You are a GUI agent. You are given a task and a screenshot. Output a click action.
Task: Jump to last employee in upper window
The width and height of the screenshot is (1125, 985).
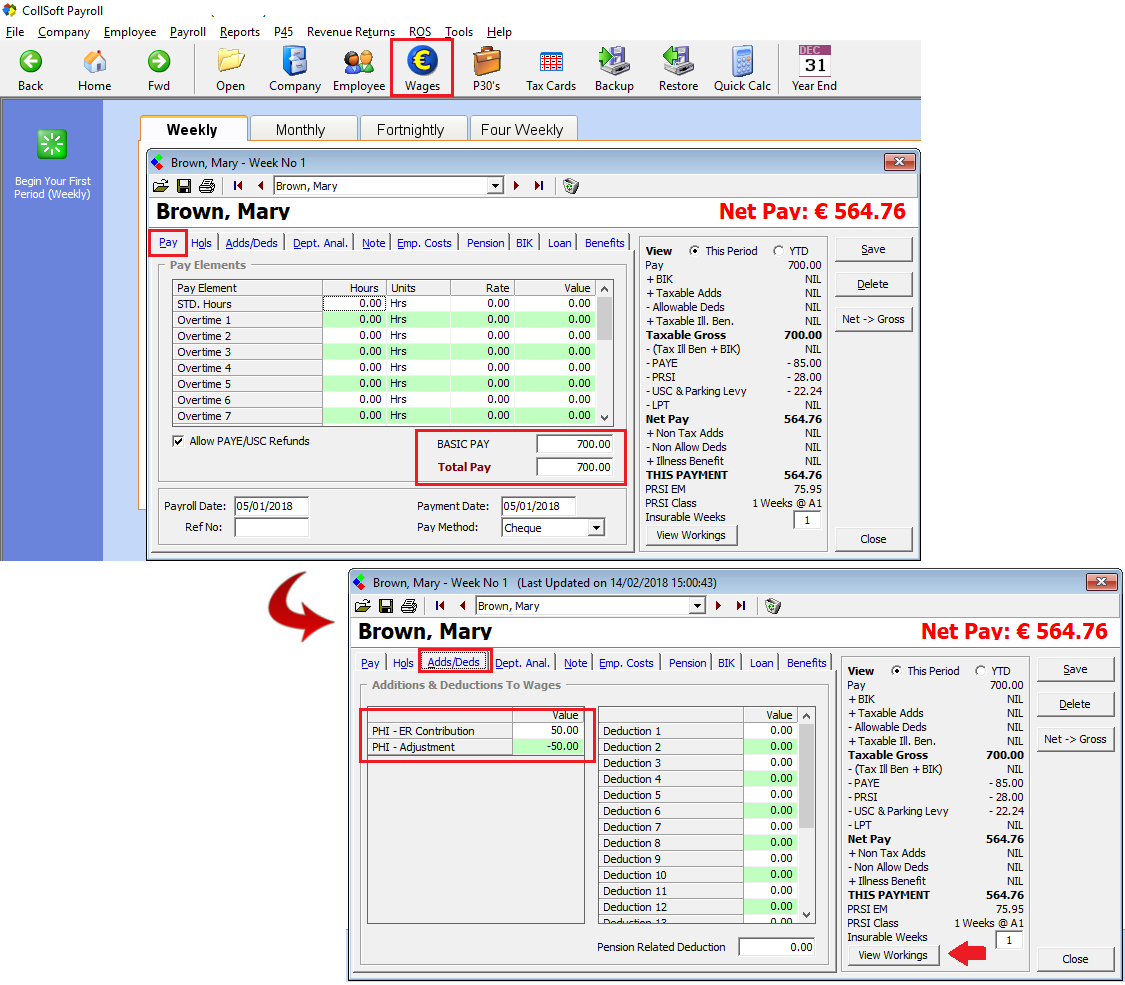[x=539, y=186]
